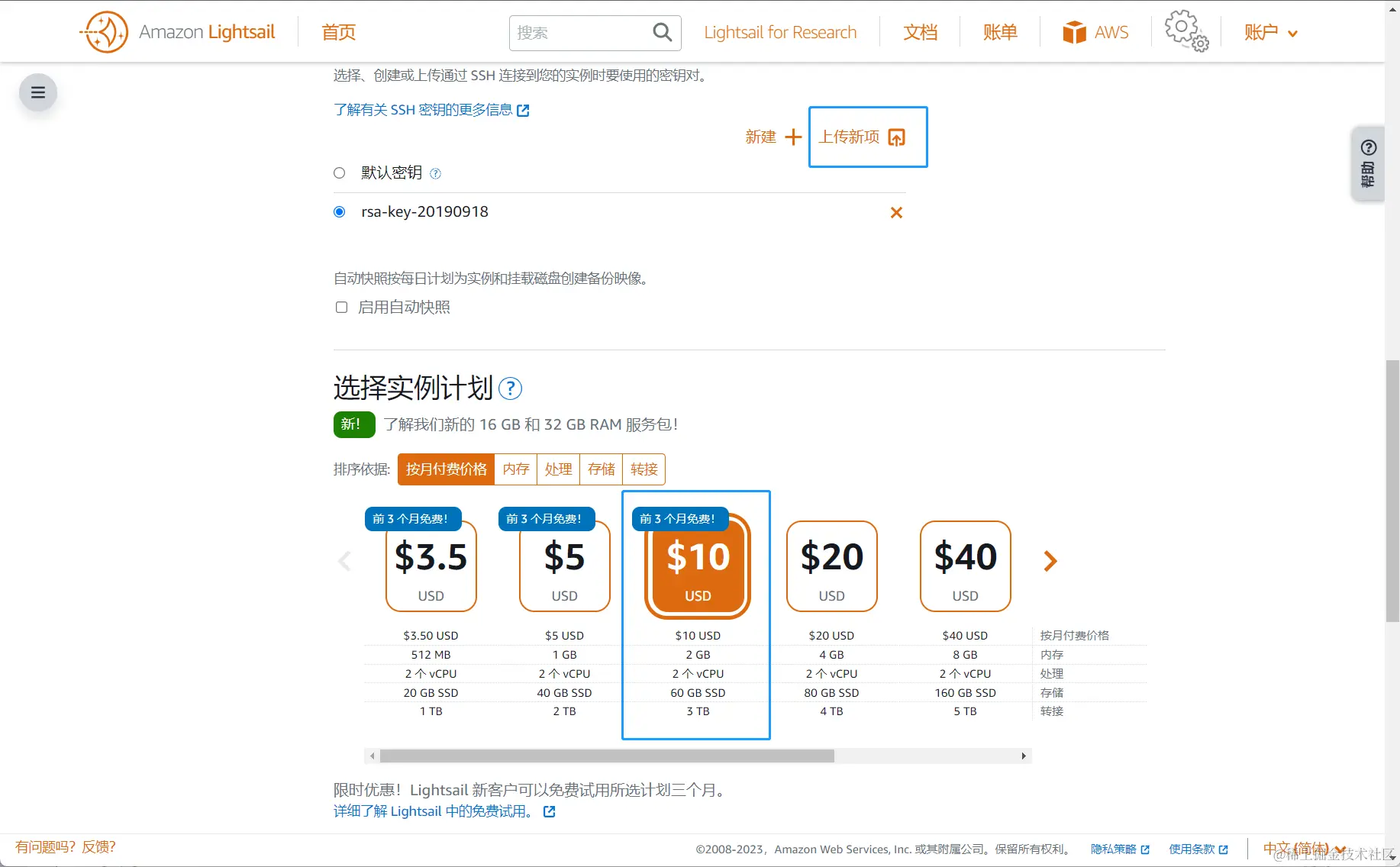Click the Amazon Lightsail logo

[177, 32]
